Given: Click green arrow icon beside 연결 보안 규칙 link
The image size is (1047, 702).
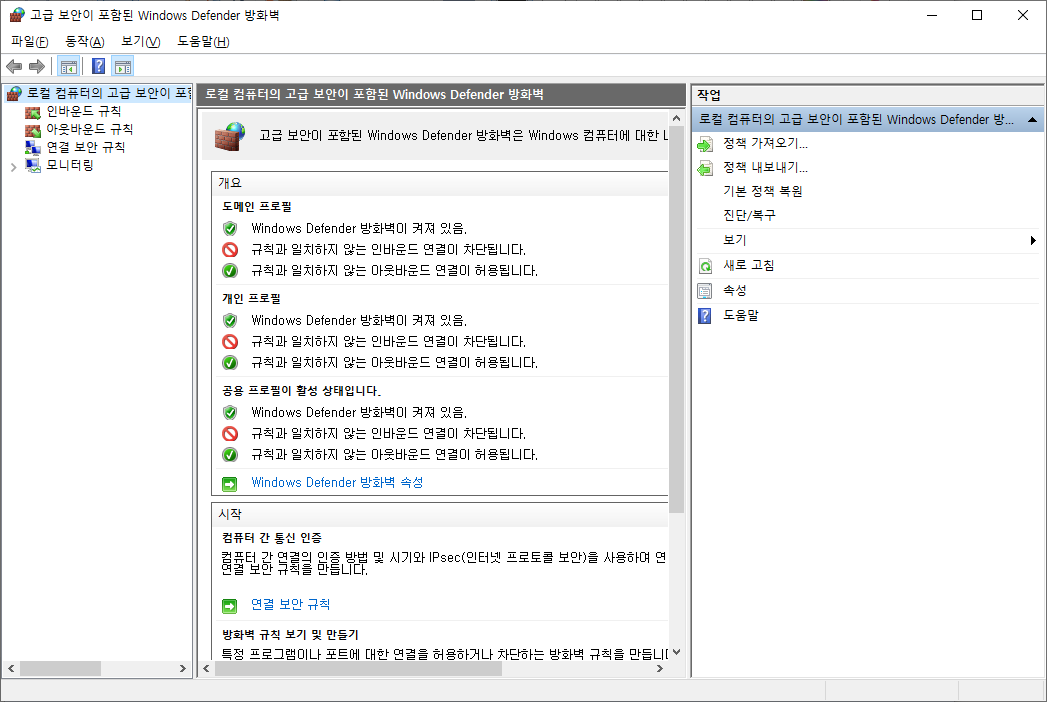Looking at the screenshot, I should tap(230, 606).
